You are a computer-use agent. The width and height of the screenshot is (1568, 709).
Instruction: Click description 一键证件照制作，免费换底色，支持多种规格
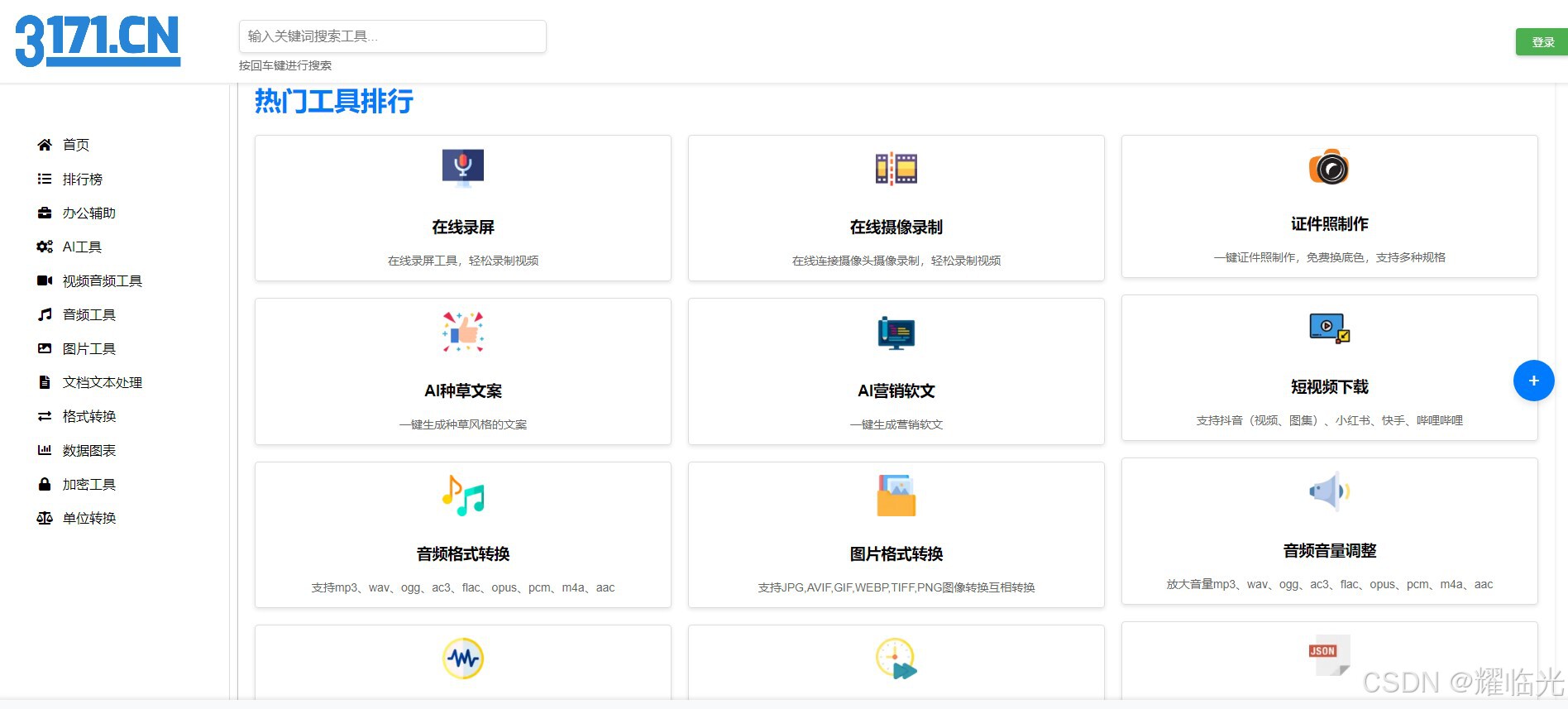(x=1330, y=257)
